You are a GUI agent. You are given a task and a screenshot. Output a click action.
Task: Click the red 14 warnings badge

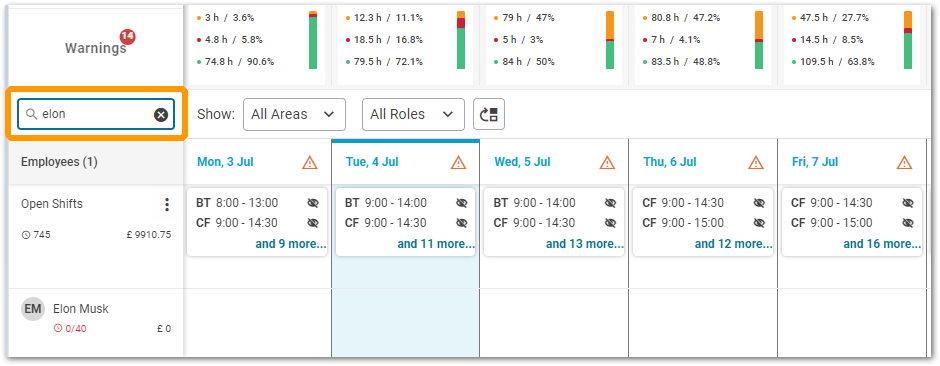[x=127, y=37]
